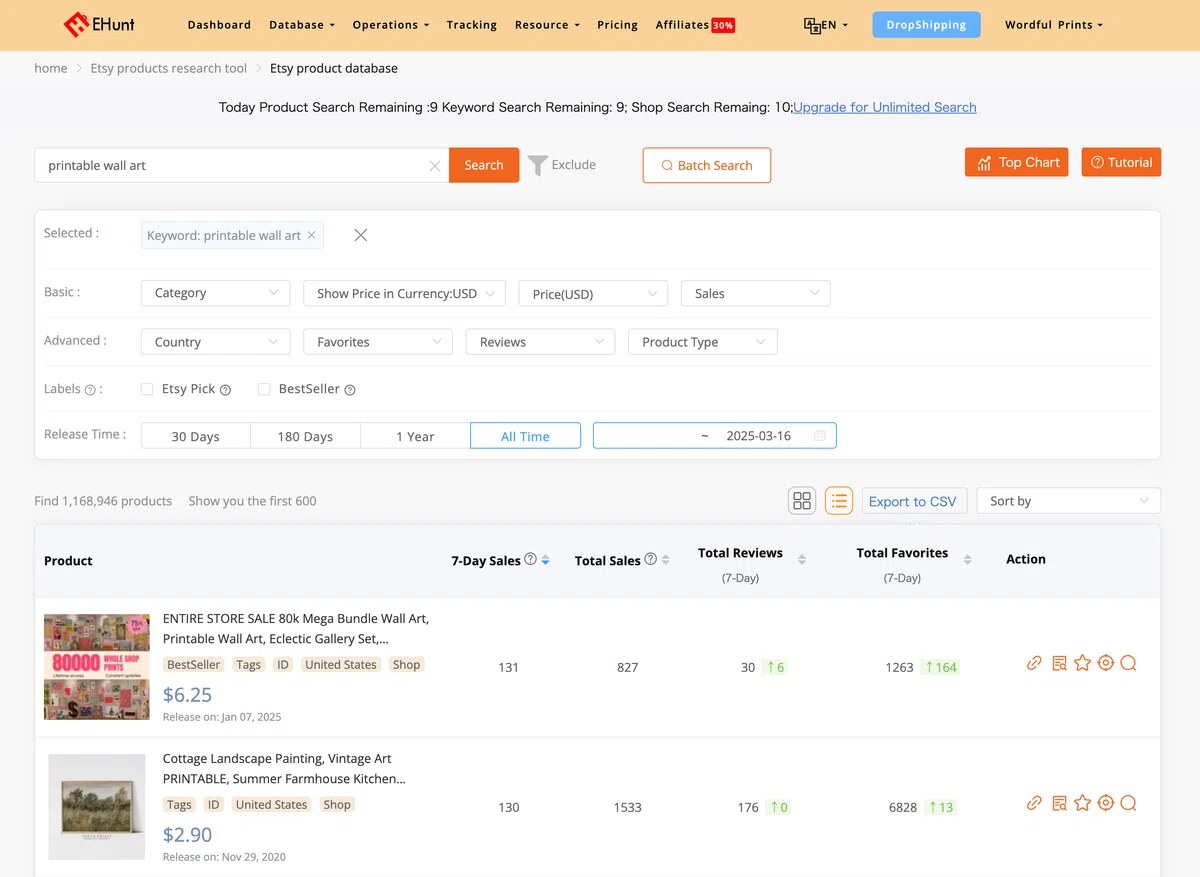Clear all selected filters with X icon
Image resolution: width=1200 pixels, height=877 pixels.
click(x=361, y=235)
